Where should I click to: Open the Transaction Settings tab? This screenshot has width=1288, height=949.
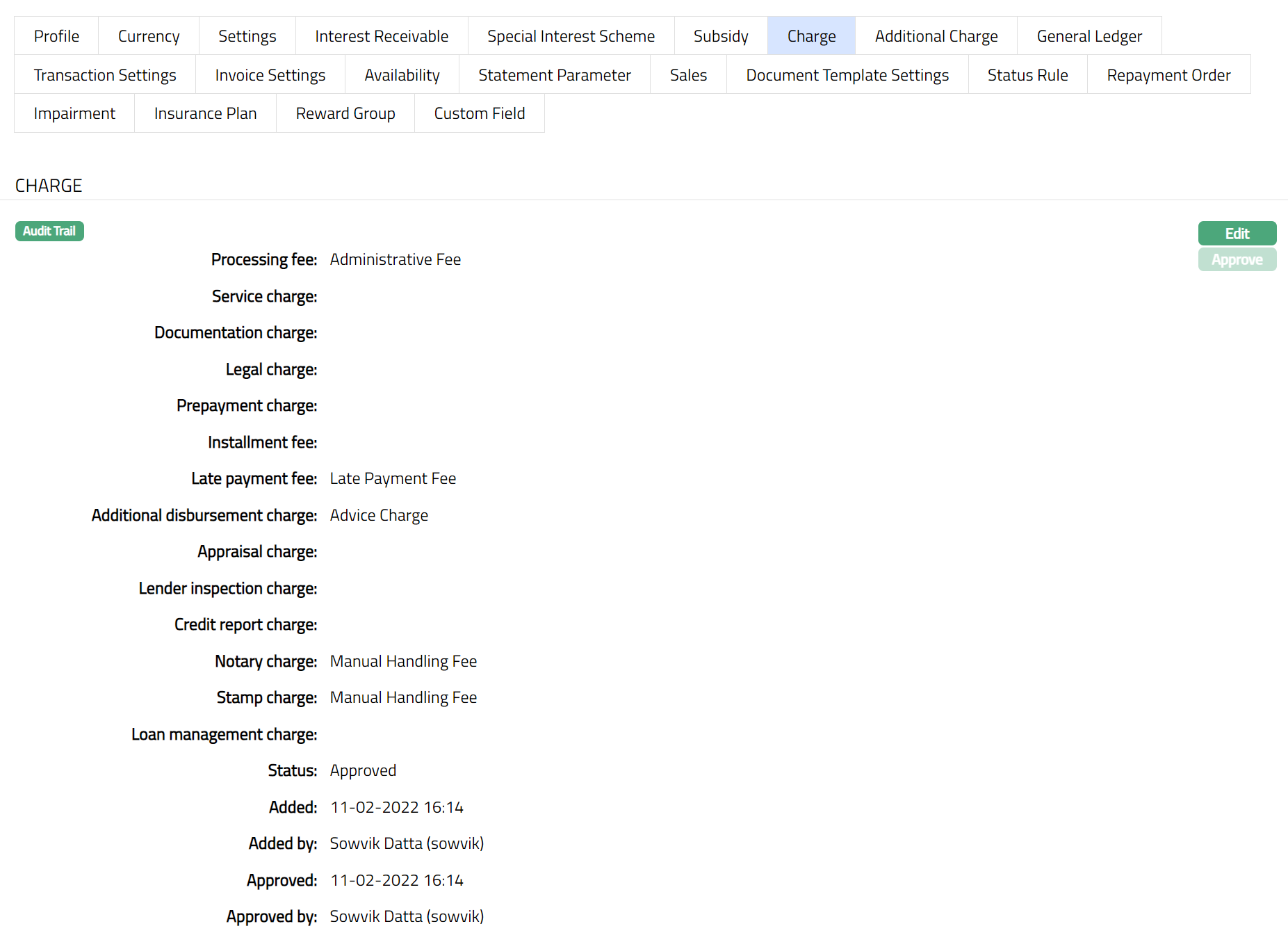coord(105,75)
